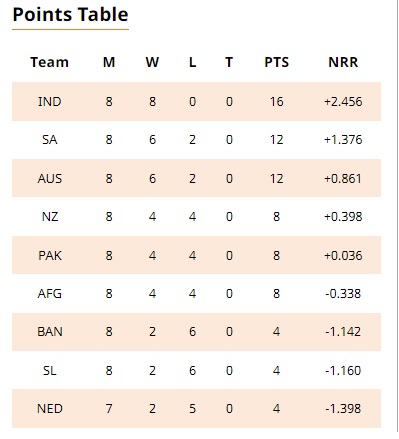This screenshot has width=399, height=439.
Task: Click the M column header
Action: coord(109,62)
